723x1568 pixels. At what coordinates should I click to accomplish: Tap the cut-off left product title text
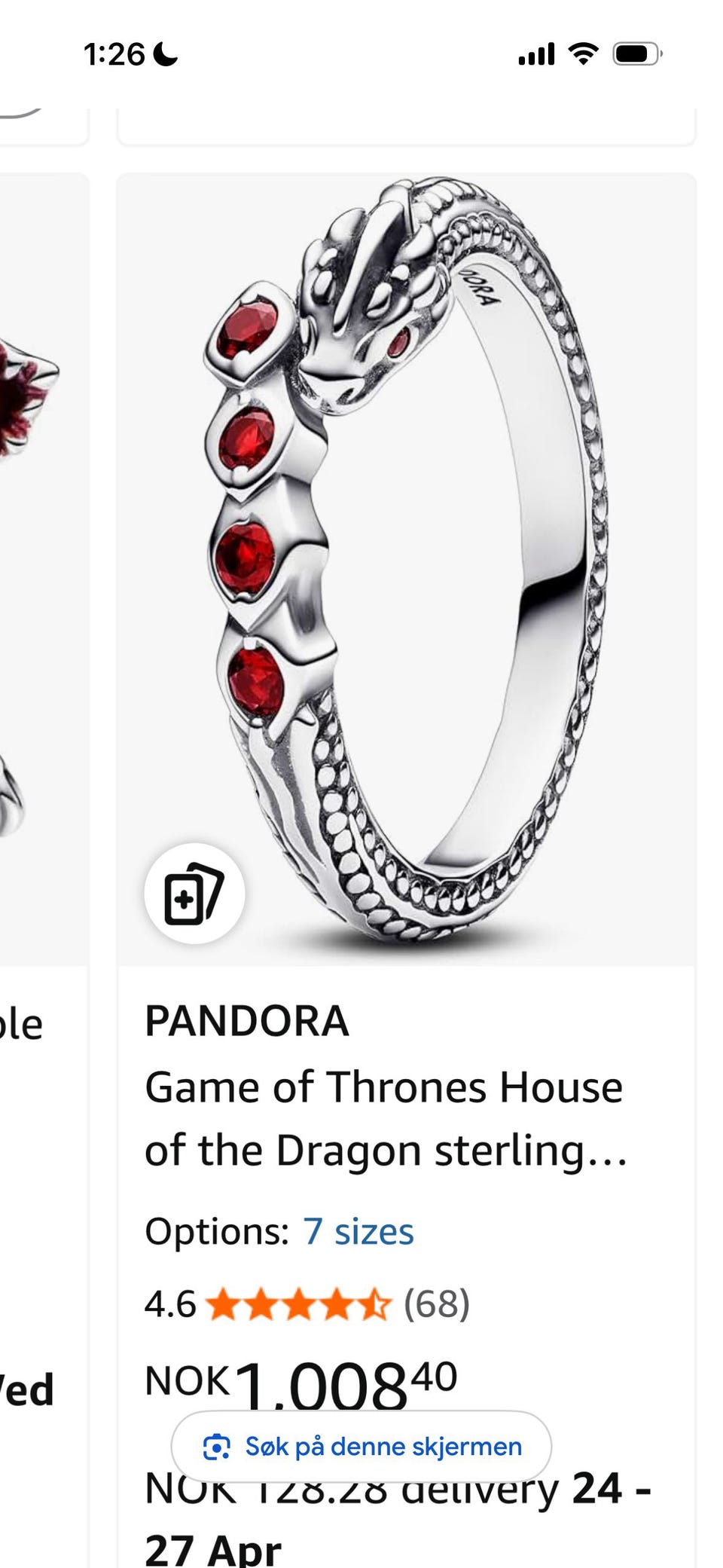[21, 1025]
